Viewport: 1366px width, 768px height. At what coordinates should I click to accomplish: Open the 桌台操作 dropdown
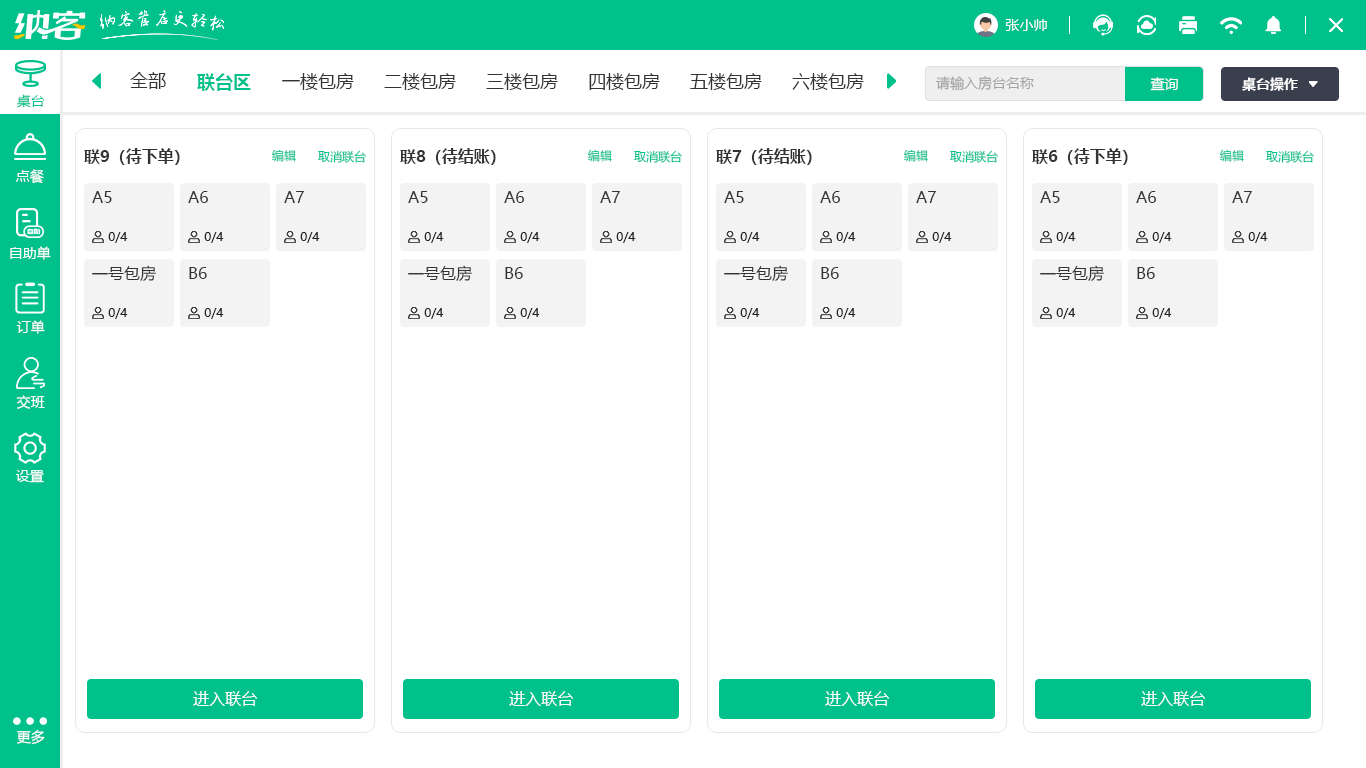1279,84
